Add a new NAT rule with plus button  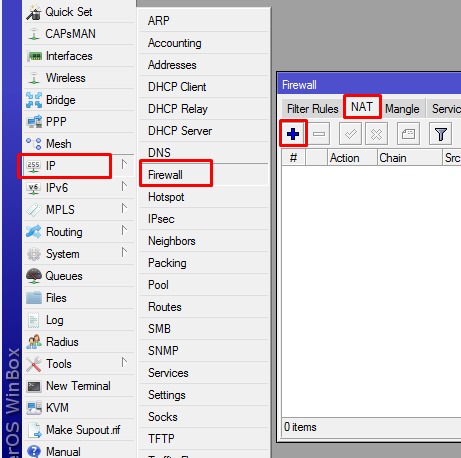[x=293, y=134]
